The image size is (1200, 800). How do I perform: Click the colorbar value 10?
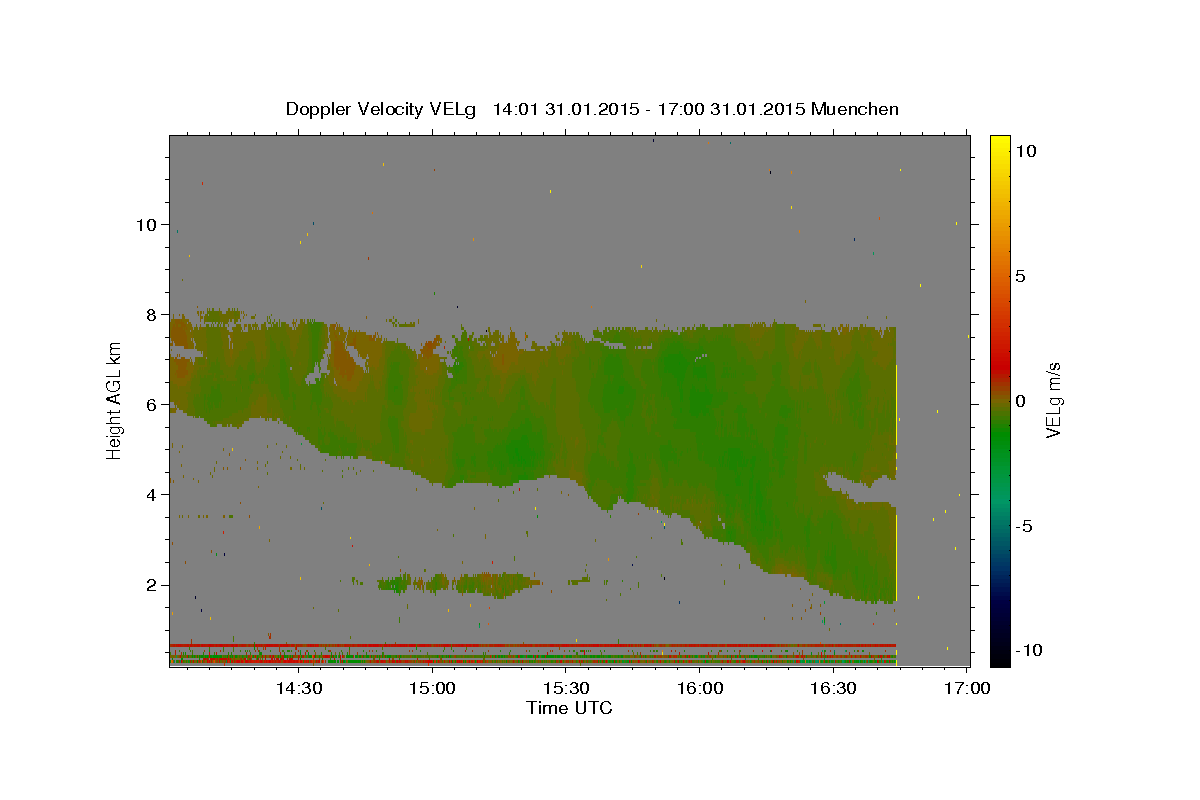1025,151
